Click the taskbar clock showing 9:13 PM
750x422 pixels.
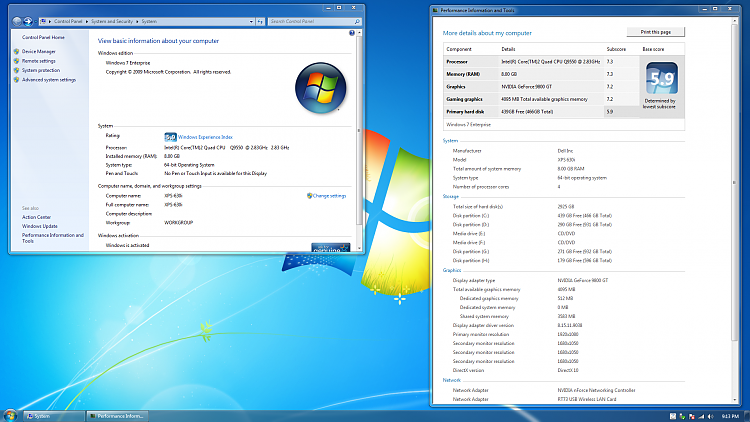click(730, 417)
